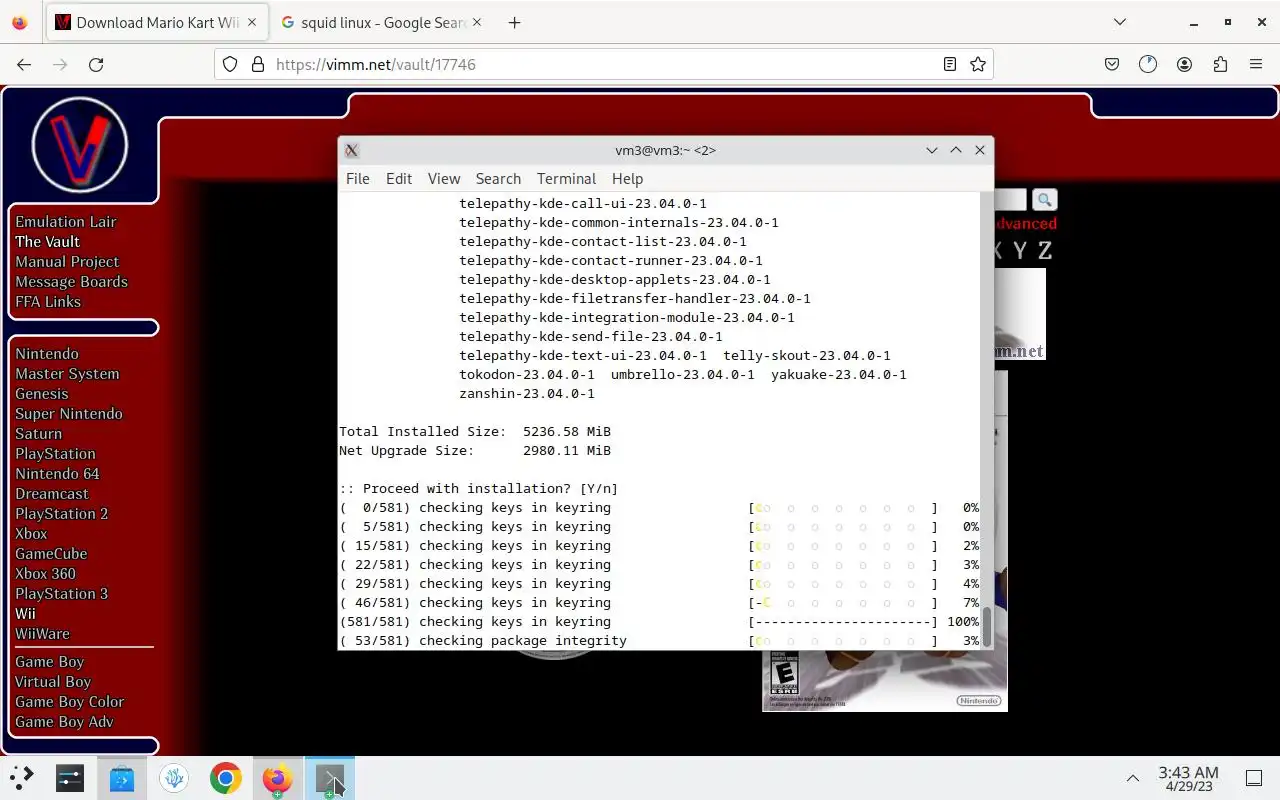Screen dimensions: 1280x800
Task: Select Nintendo system in sidebar
Action: click(x=47, y=354)
